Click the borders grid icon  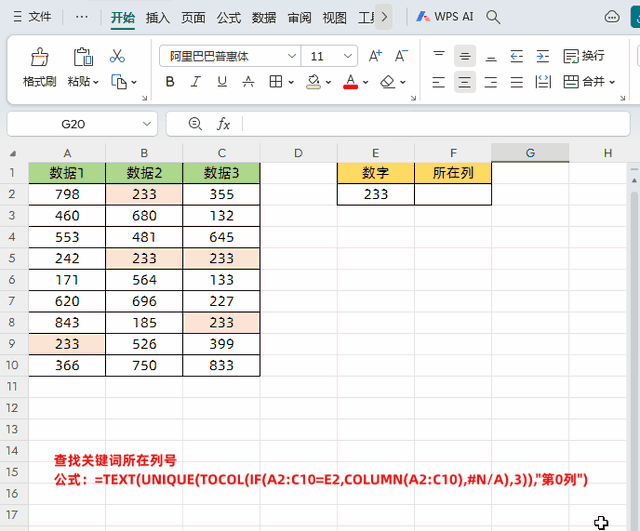pyautogui.click(x=276, y=82)
